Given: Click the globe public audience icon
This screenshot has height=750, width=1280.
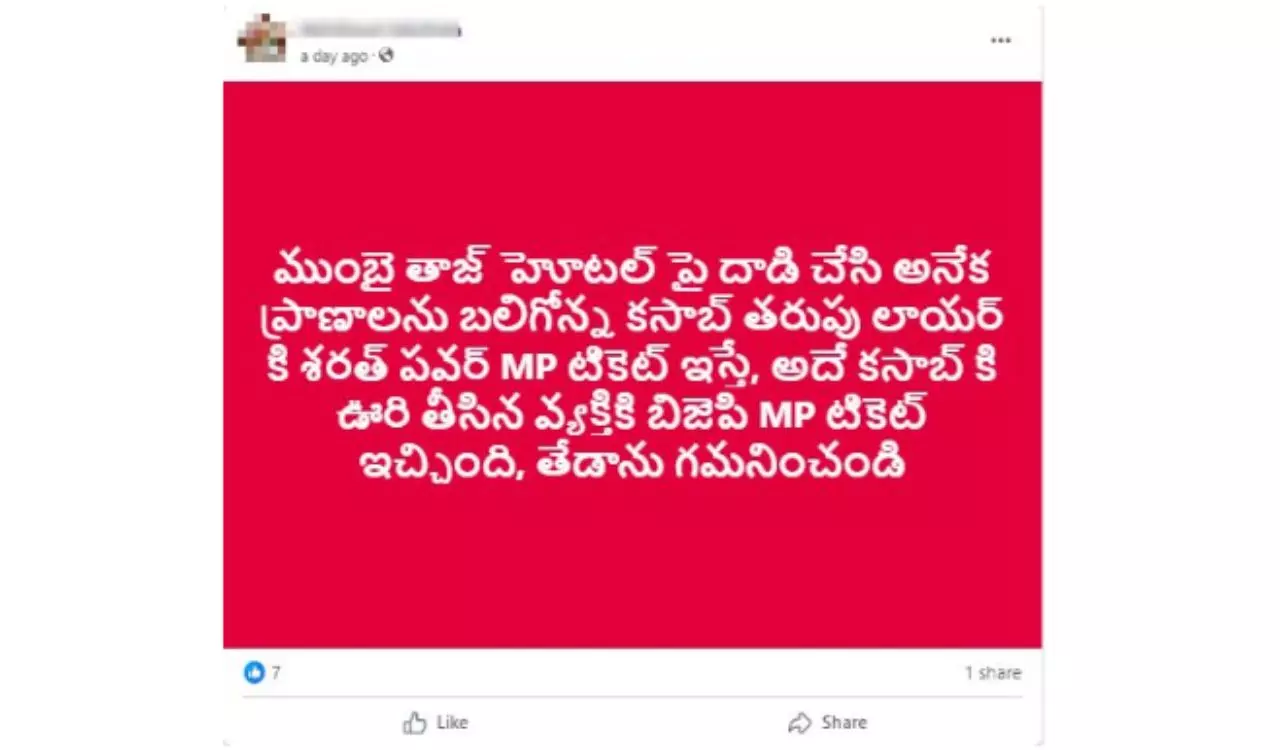Looking at the screenshot, I should 386,56.
